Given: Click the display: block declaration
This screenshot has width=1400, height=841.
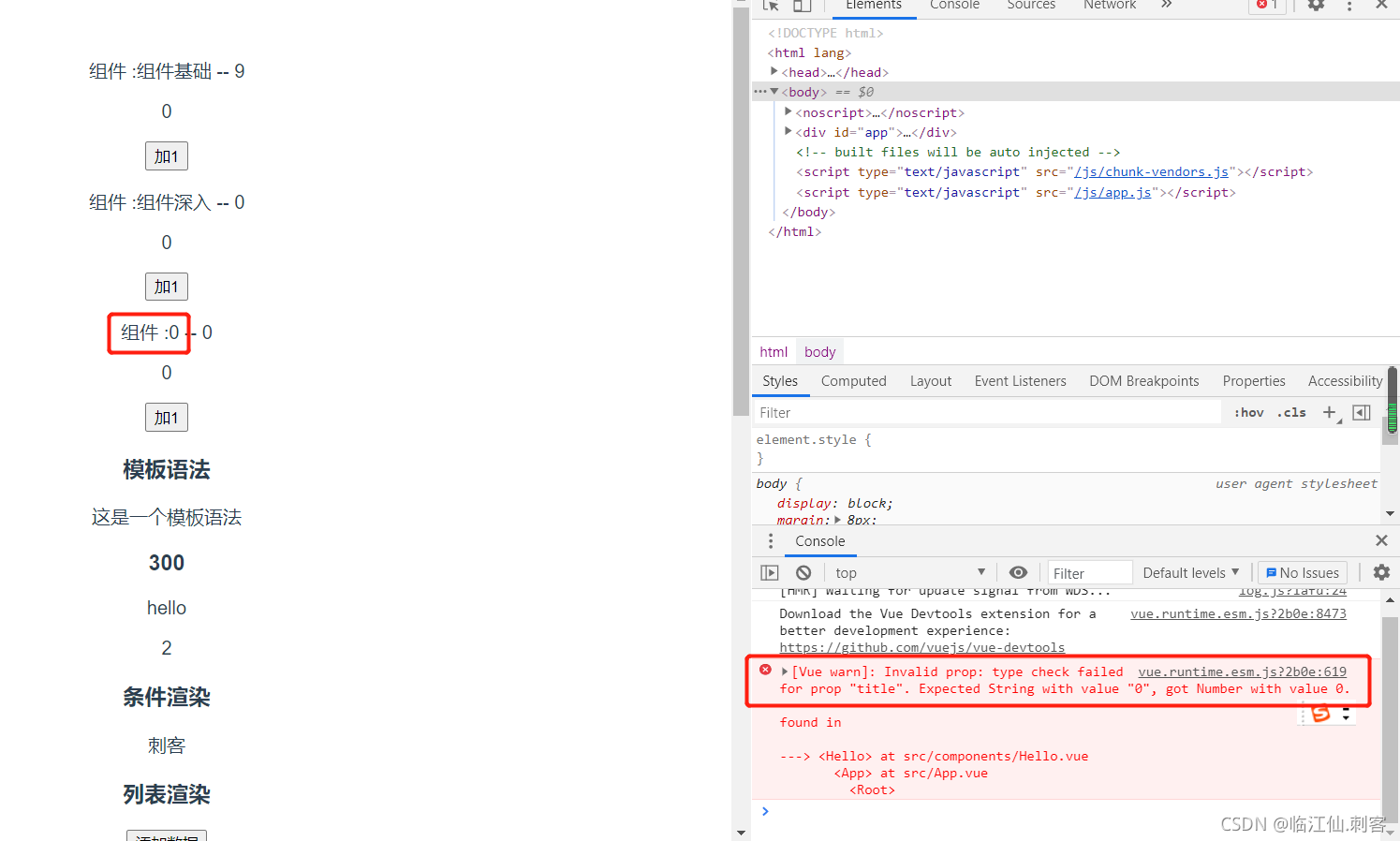Looking at the screenshot, I should click(x=834, y=503).
